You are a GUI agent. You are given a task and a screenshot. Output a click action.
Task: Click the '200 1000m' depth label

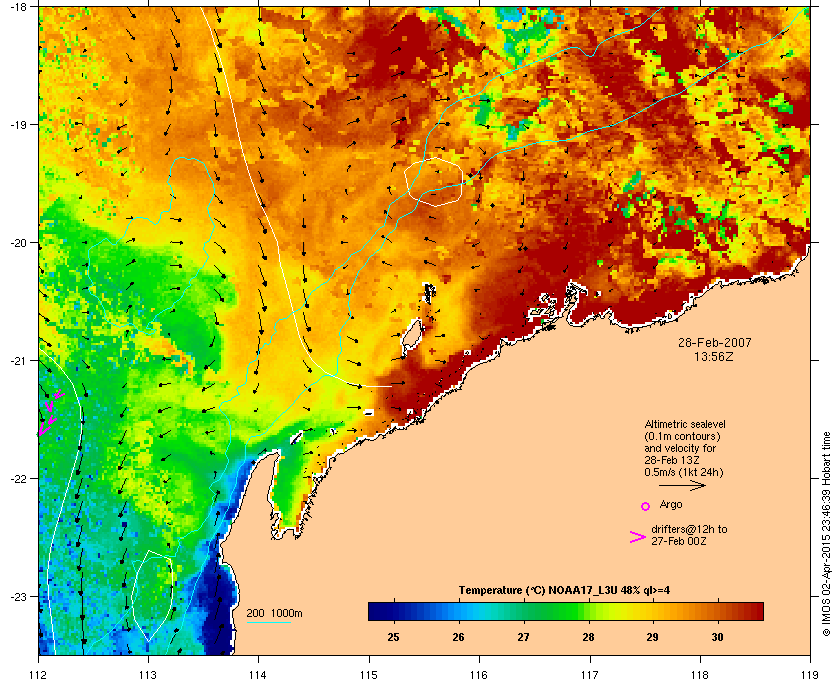[274, 614]
